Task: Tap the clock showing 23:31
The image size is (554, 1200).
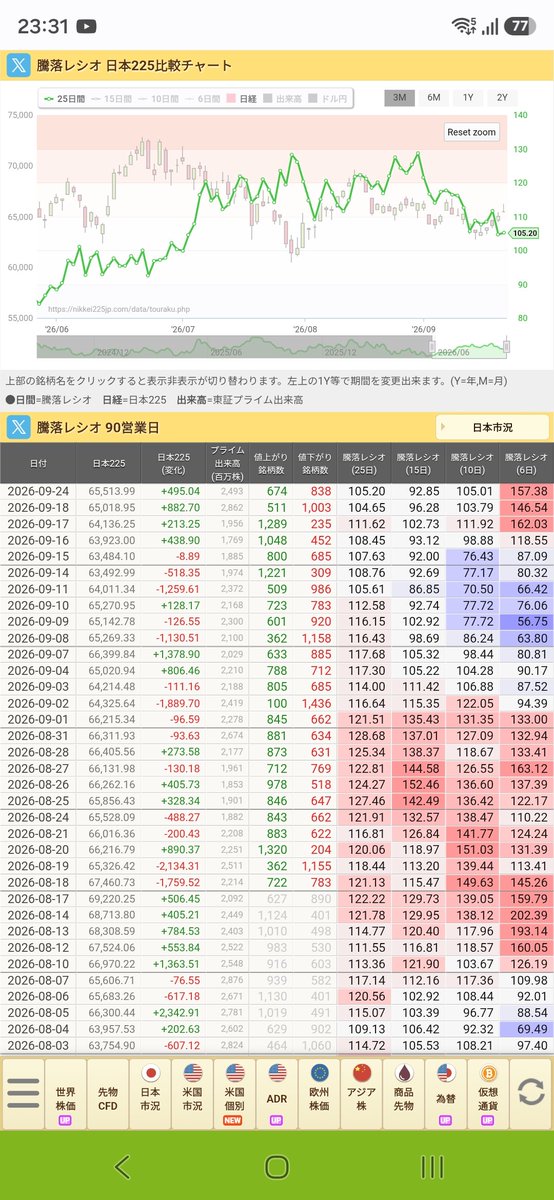Action: [x=42, y=26]
